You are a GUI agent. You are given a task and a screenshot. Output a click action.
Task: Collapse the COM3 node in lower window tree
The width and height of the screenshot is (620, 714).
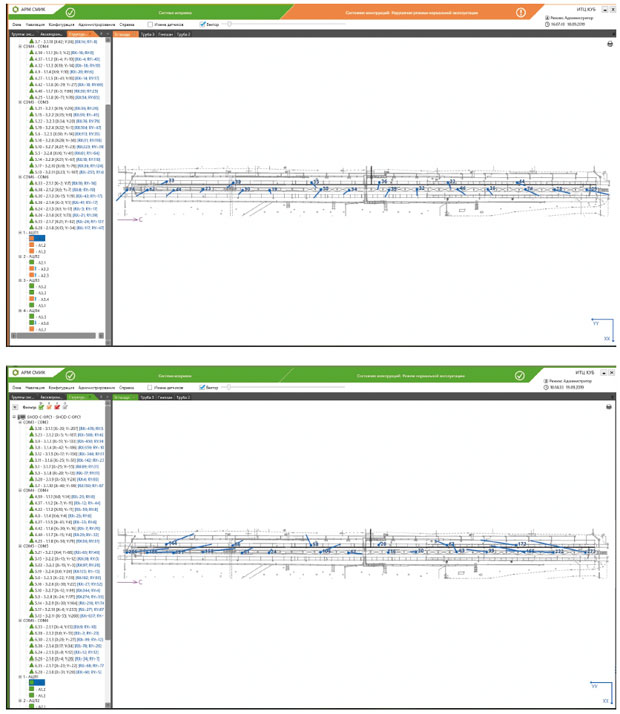coord(20,422)
